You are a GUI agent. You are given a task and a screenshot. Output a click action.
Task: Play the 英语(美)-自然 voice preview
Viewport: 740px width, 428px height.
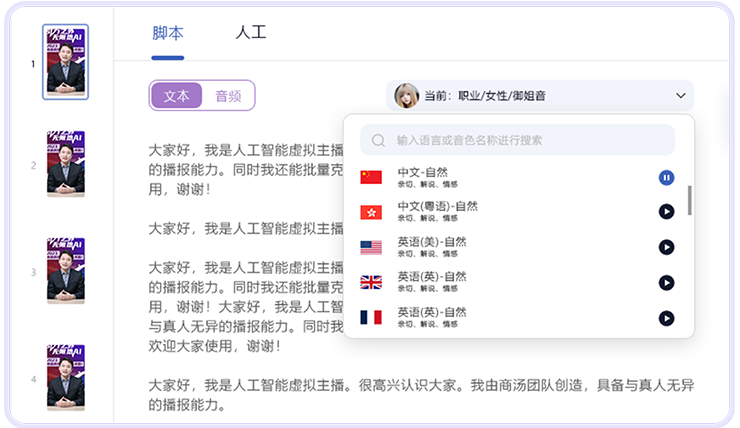[x=666, y=247]
